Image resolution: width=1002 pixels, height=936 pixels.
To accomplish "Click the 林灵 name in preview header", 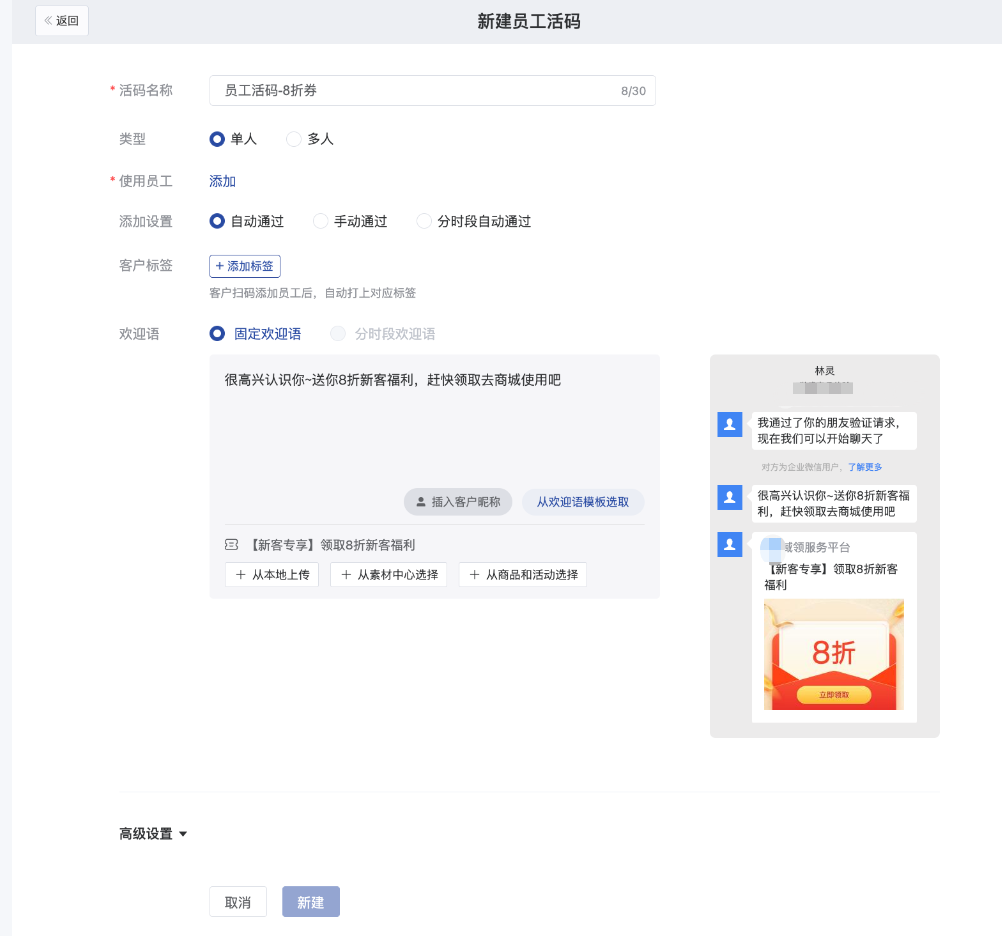I will [x=824, y=371].
